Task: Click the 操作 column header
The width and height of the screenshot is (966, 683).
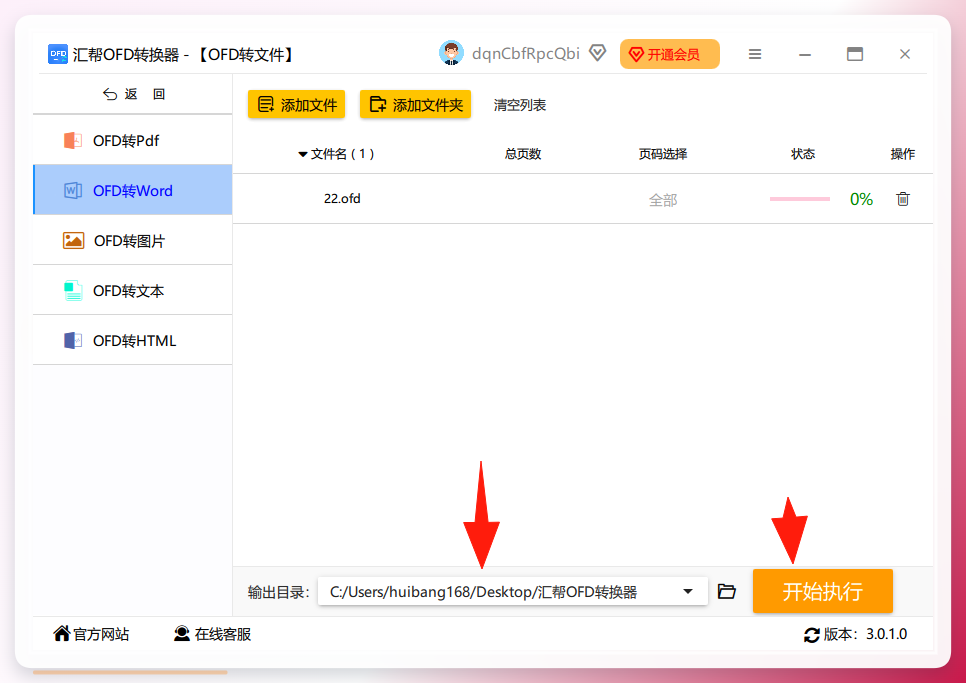Action: coord(903,154)
